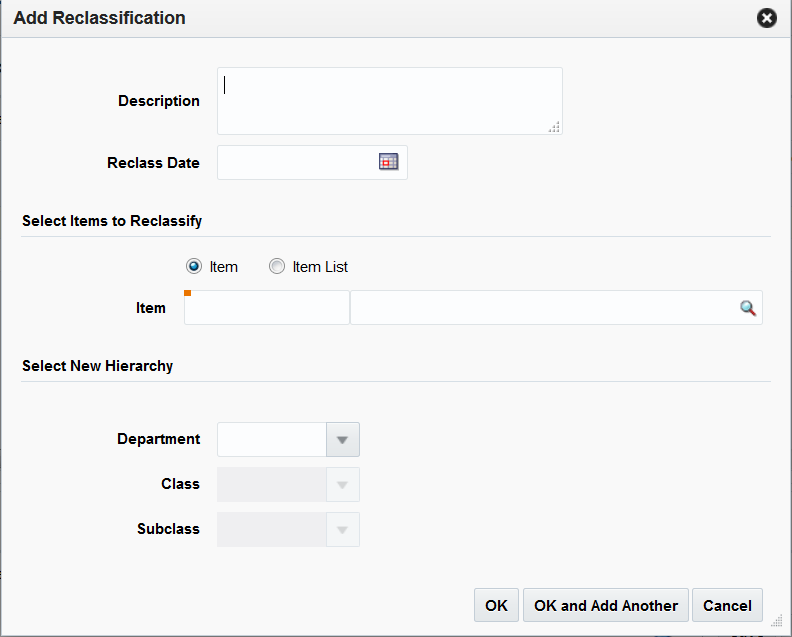This screenshot has height=637, width=792.
Task: Click the dialog corner resize grip
Action: (777, 620)
